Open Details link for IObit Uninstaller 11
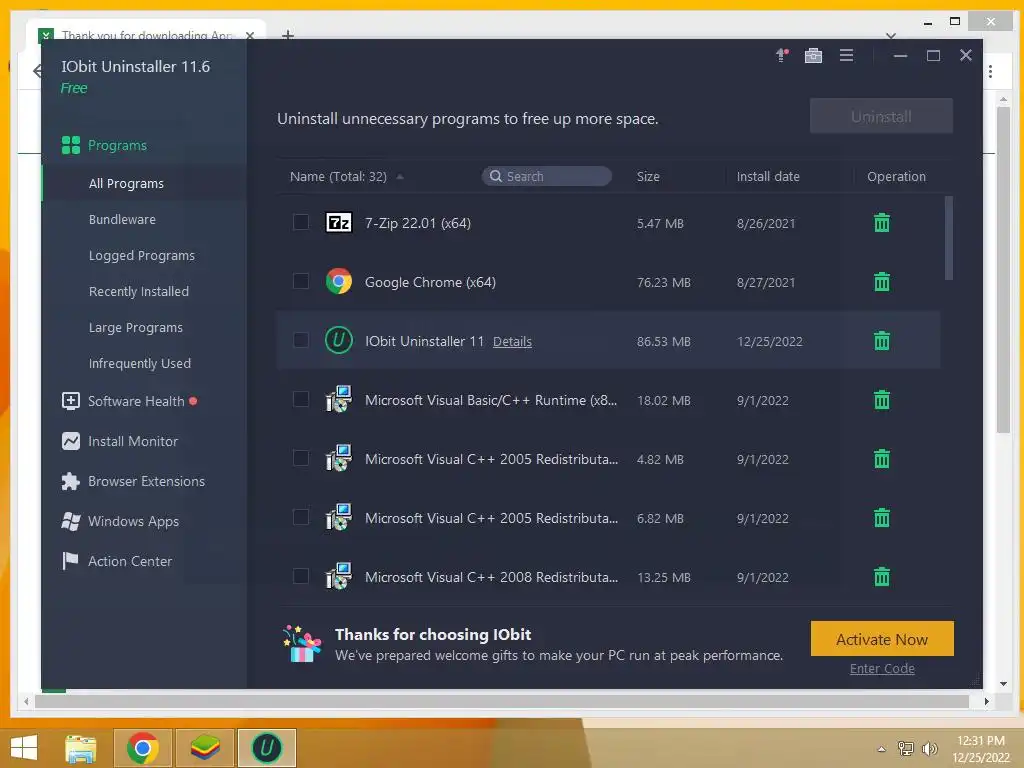The width and height of the screenshot is (1024, 768). point(512,342)
